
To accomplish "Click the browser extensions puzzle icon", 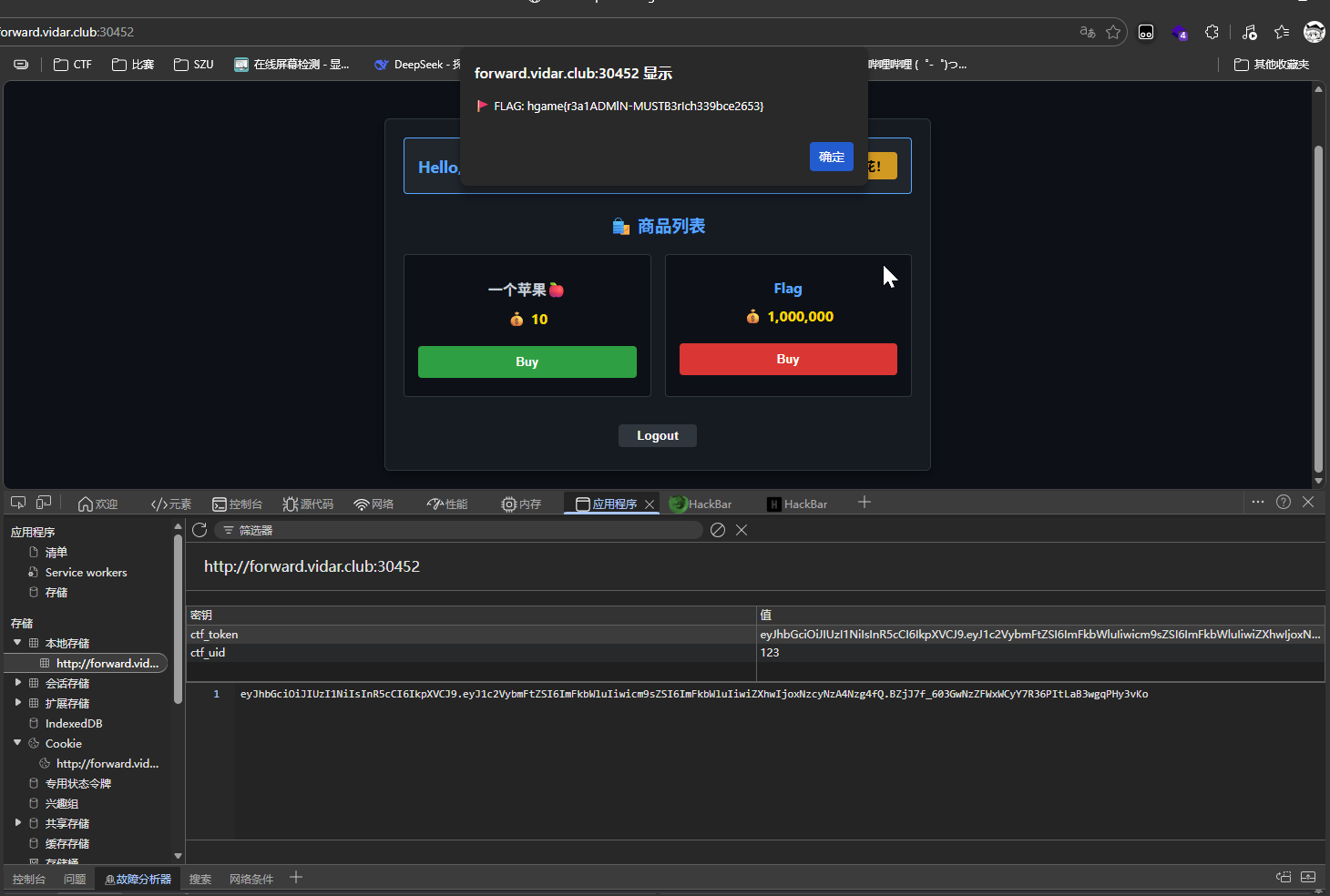I will tap(1212, 32).
